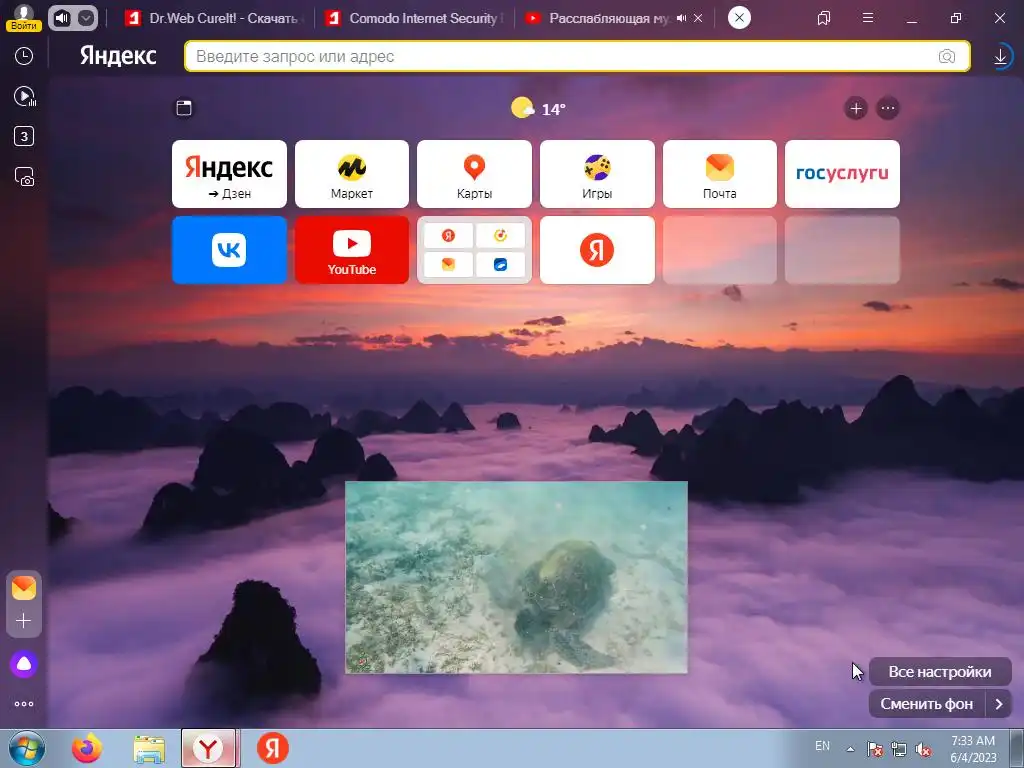Open volume tray icon

tap(923, 749)
